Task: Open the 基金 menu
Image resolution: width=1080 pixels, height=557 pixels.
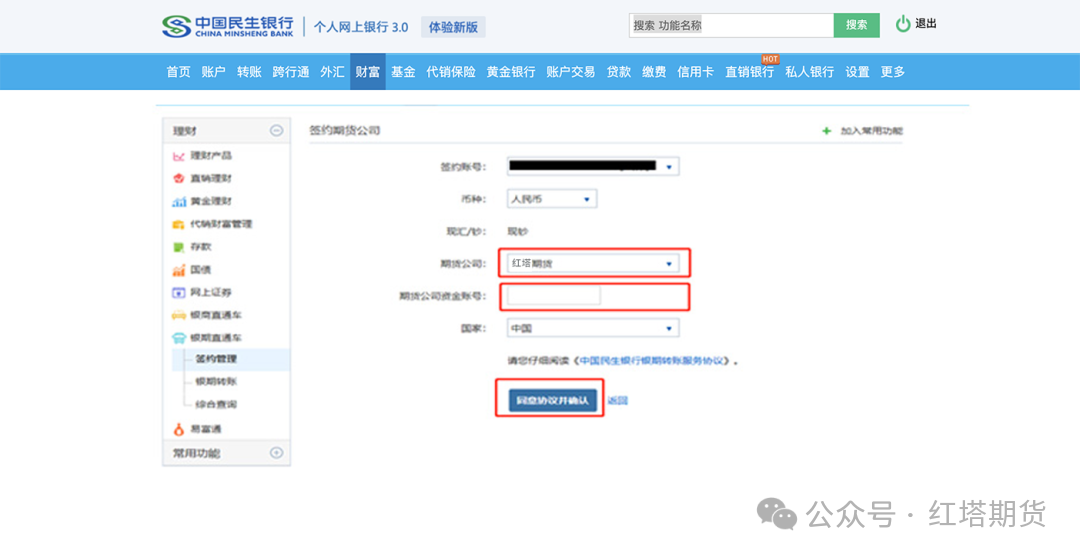Action: point(404,72)
